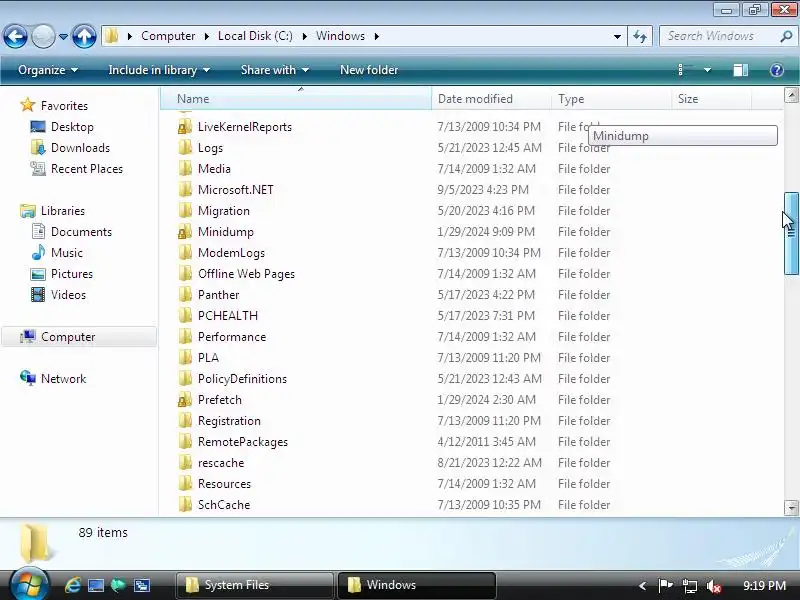
Task: Sort by Type column header
Action: coord(611,99)
